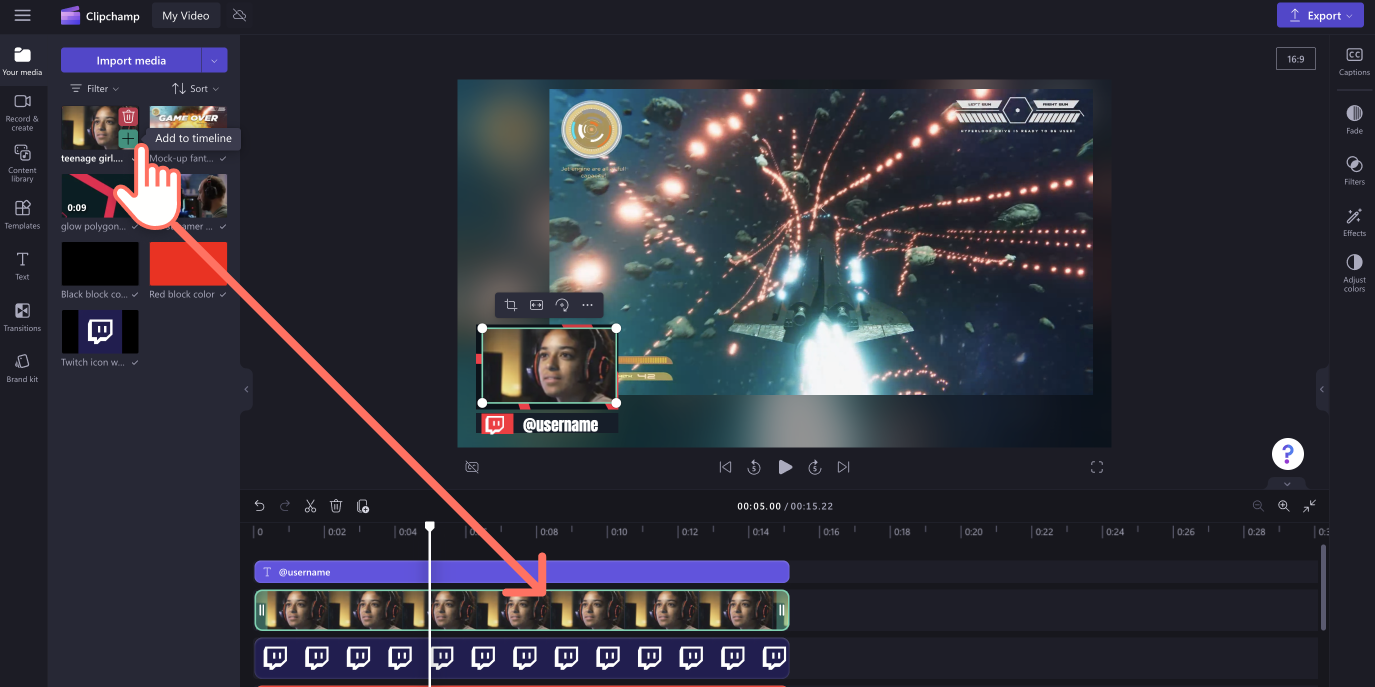Open the Sort dropdown in media panel
The width and height of the screenshot is (1375, 687).
195,89
